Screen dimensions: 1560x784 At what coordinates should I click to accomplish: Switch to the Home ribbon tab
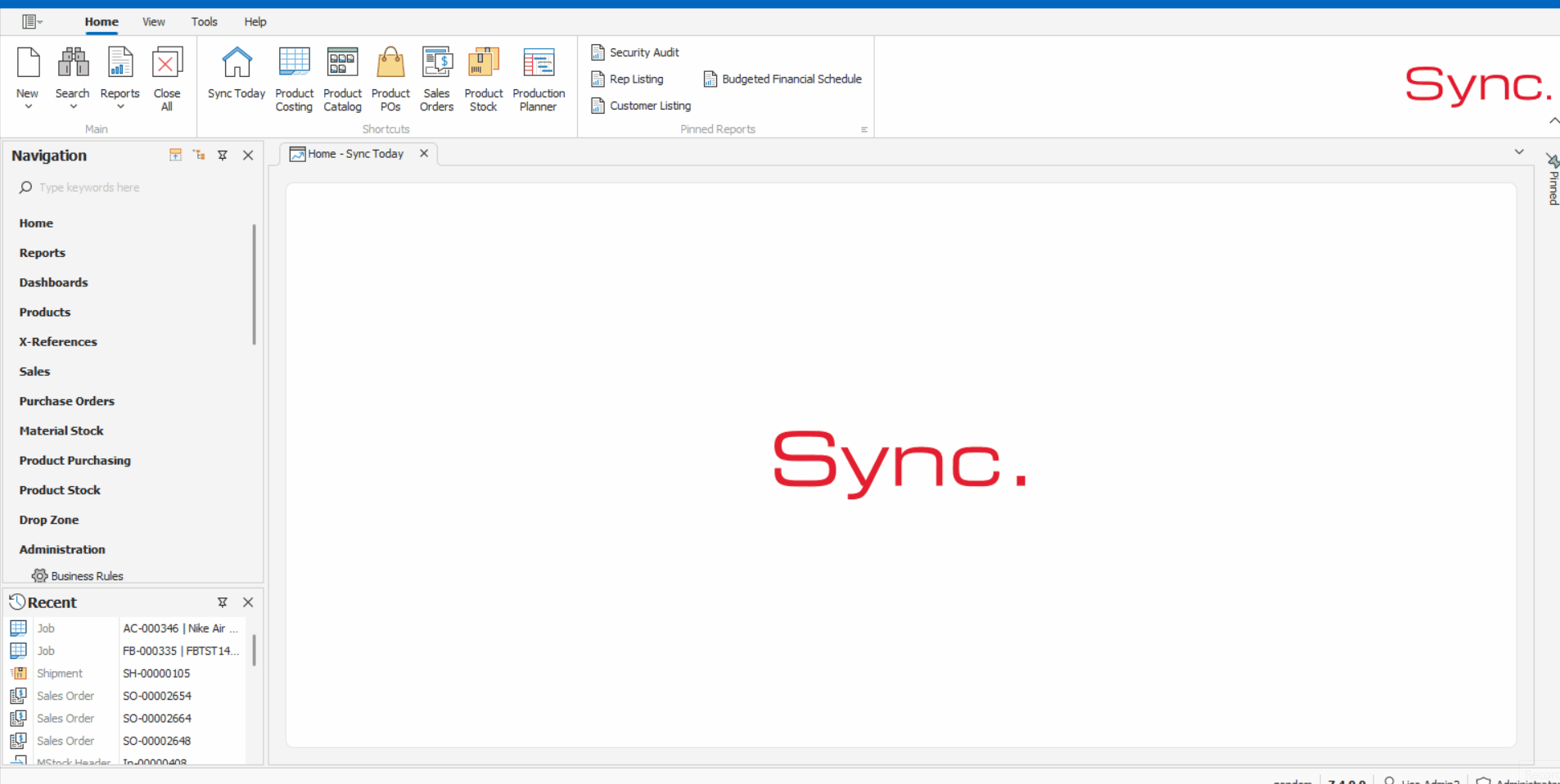click(101, 22)
